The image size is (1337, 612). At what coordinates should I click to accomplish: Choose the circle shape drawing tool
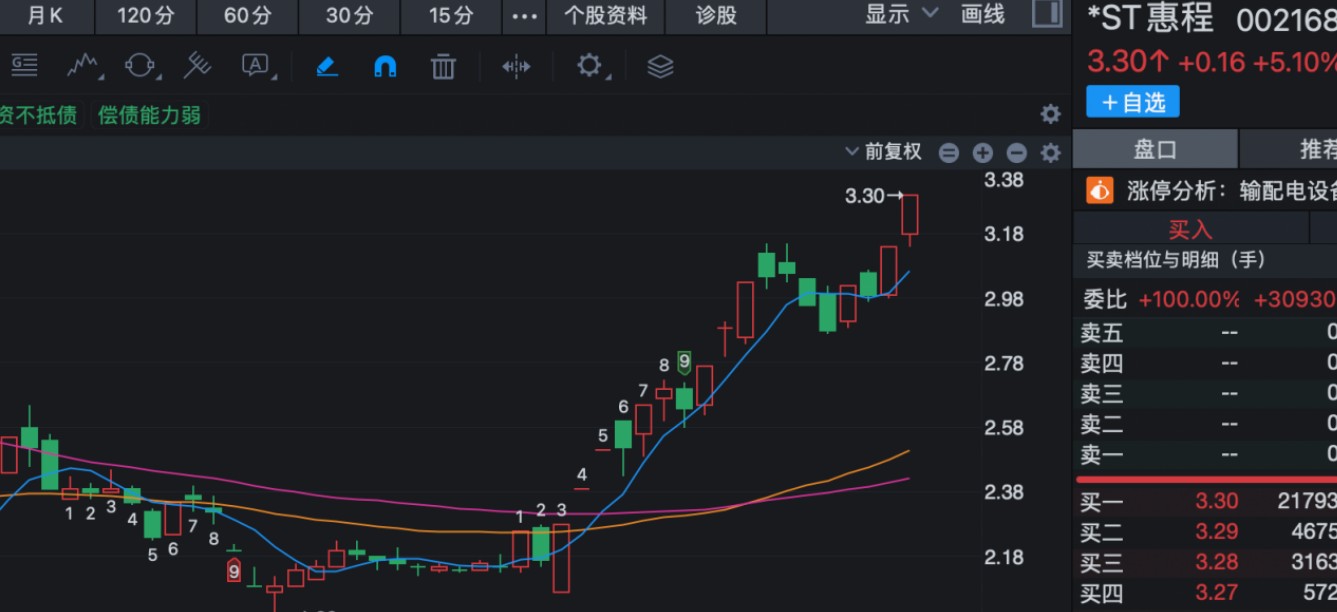click(x=140, y=66)
